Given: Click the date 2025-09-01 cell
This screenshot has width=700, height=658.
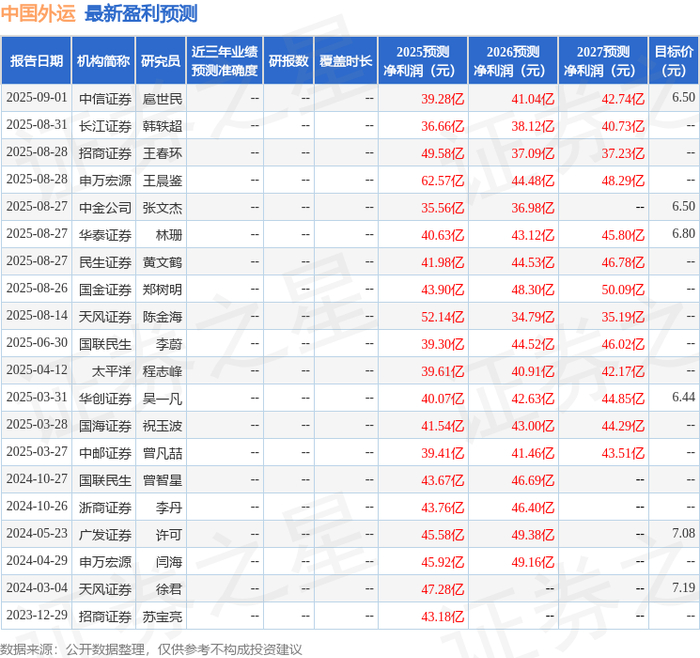Looking at the screenshot, I should click(x=37, y=98).
